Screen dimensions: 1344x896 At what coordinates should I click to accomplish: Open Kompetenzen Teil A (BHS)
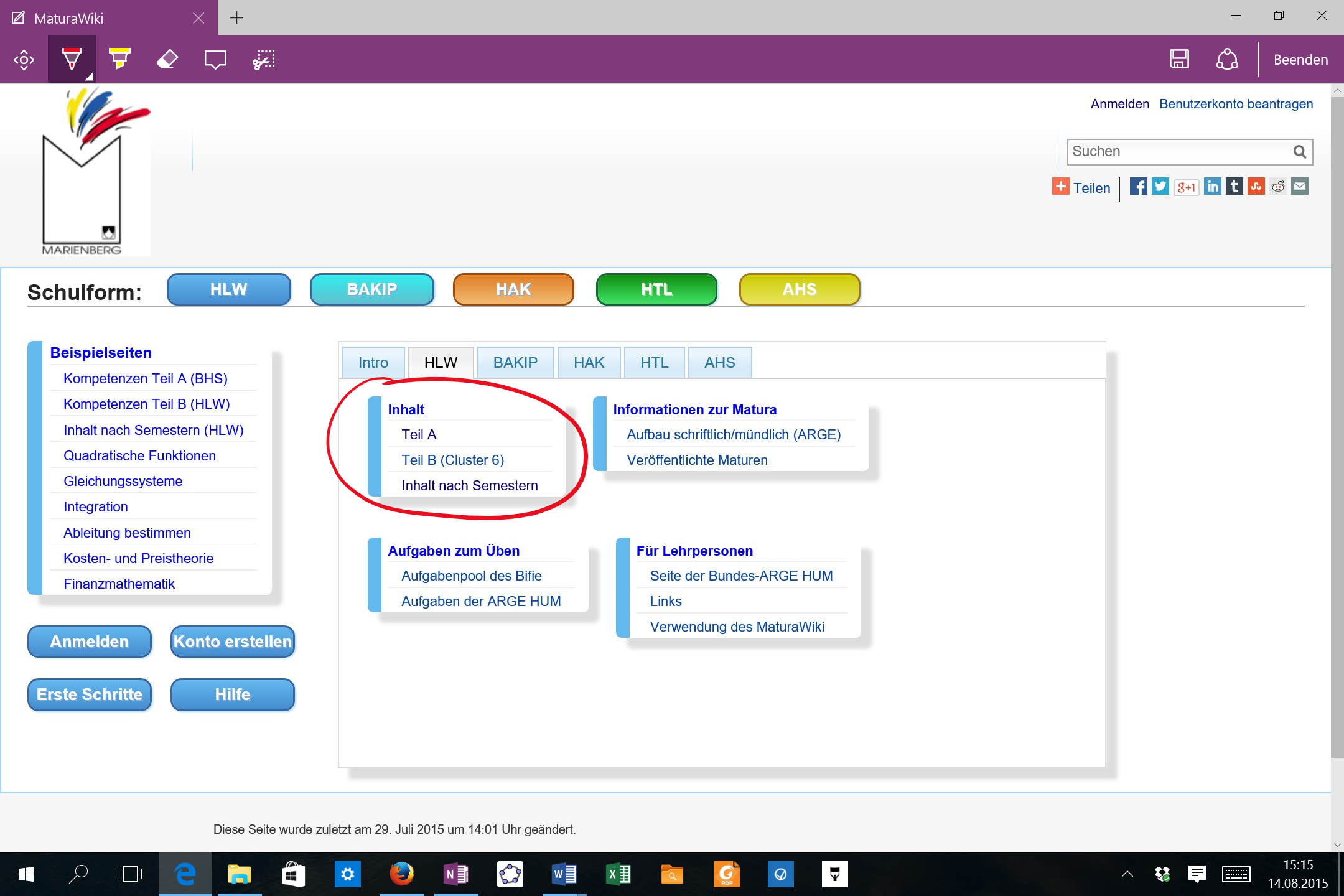coord(146,378)
